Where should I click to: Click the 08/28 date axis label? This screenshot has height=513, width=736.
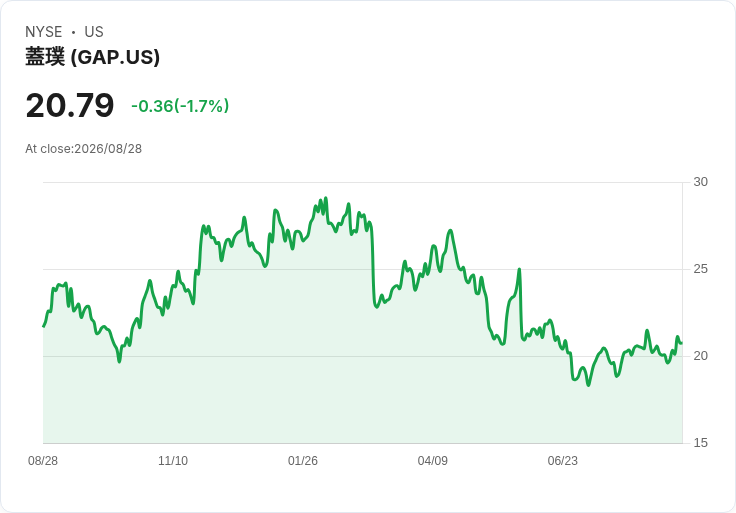[x=43, y=461]
